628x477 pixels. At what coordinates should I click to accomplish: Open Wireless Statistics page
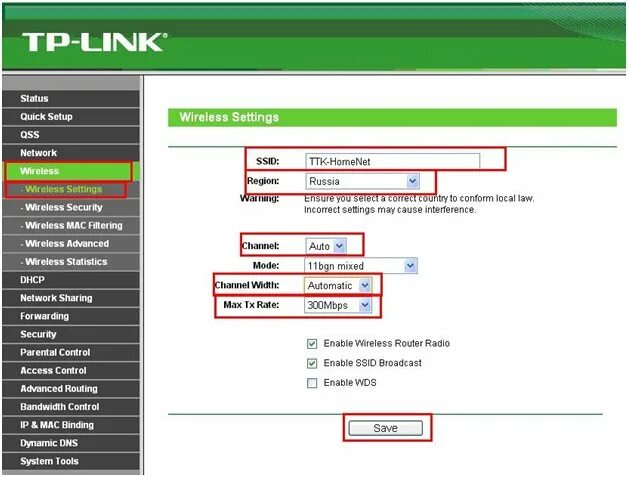coord(71,262)
